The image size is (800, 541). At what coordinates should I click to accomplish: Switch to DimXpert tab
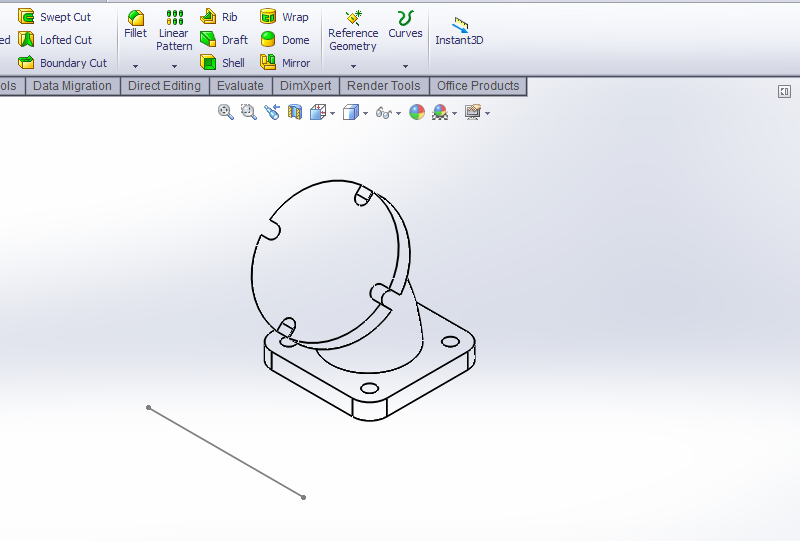pos(306,86)
